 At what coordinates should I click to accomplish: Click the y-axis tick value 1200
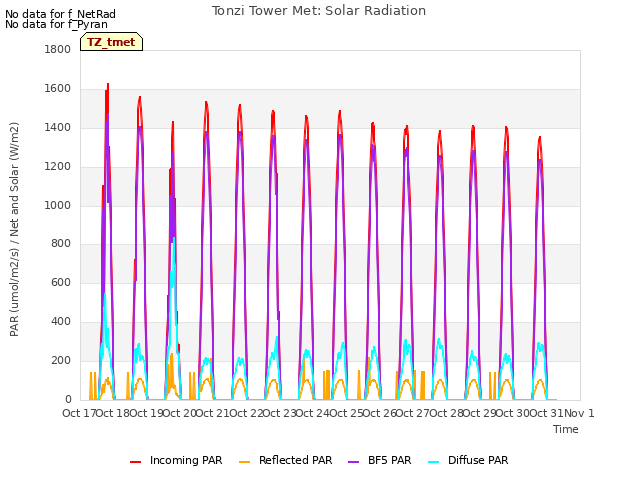coord(58,166)
